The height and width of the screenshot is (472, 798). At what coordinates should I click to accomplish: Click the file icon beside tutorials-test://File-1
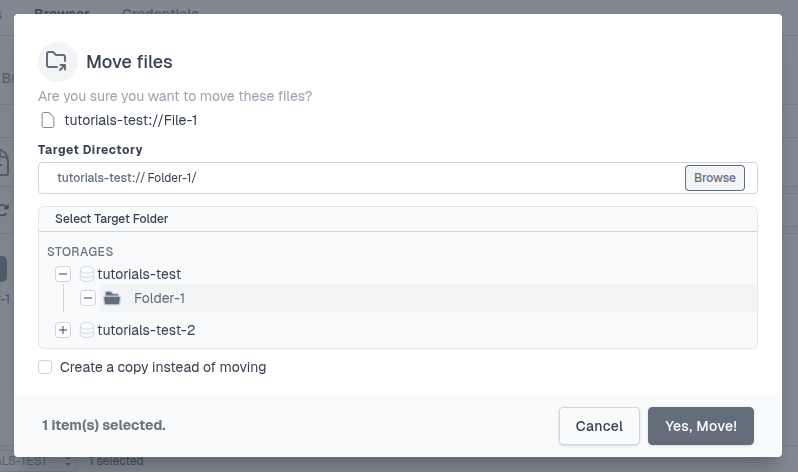point(47,121)
